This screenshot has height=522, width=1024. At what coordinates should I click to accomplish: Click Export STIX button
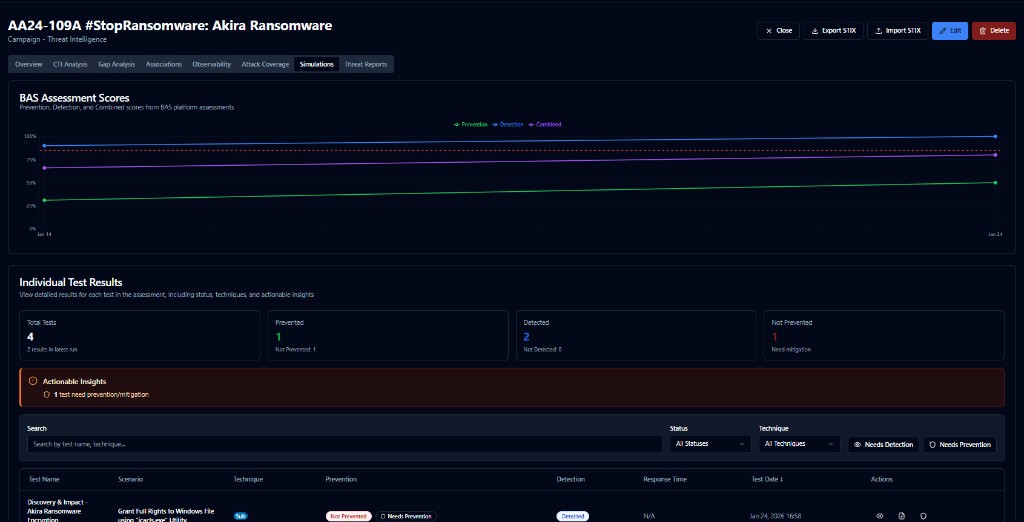(834, 31)
